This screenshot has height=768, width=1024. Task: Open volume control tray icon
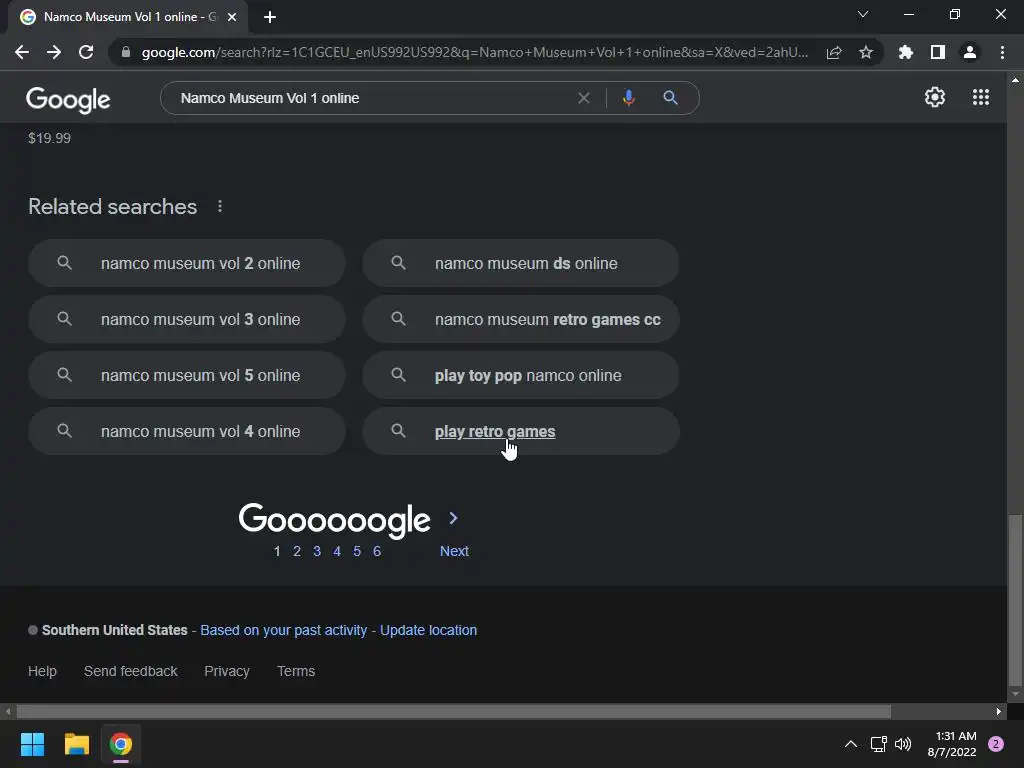click(x=903, y=744)
